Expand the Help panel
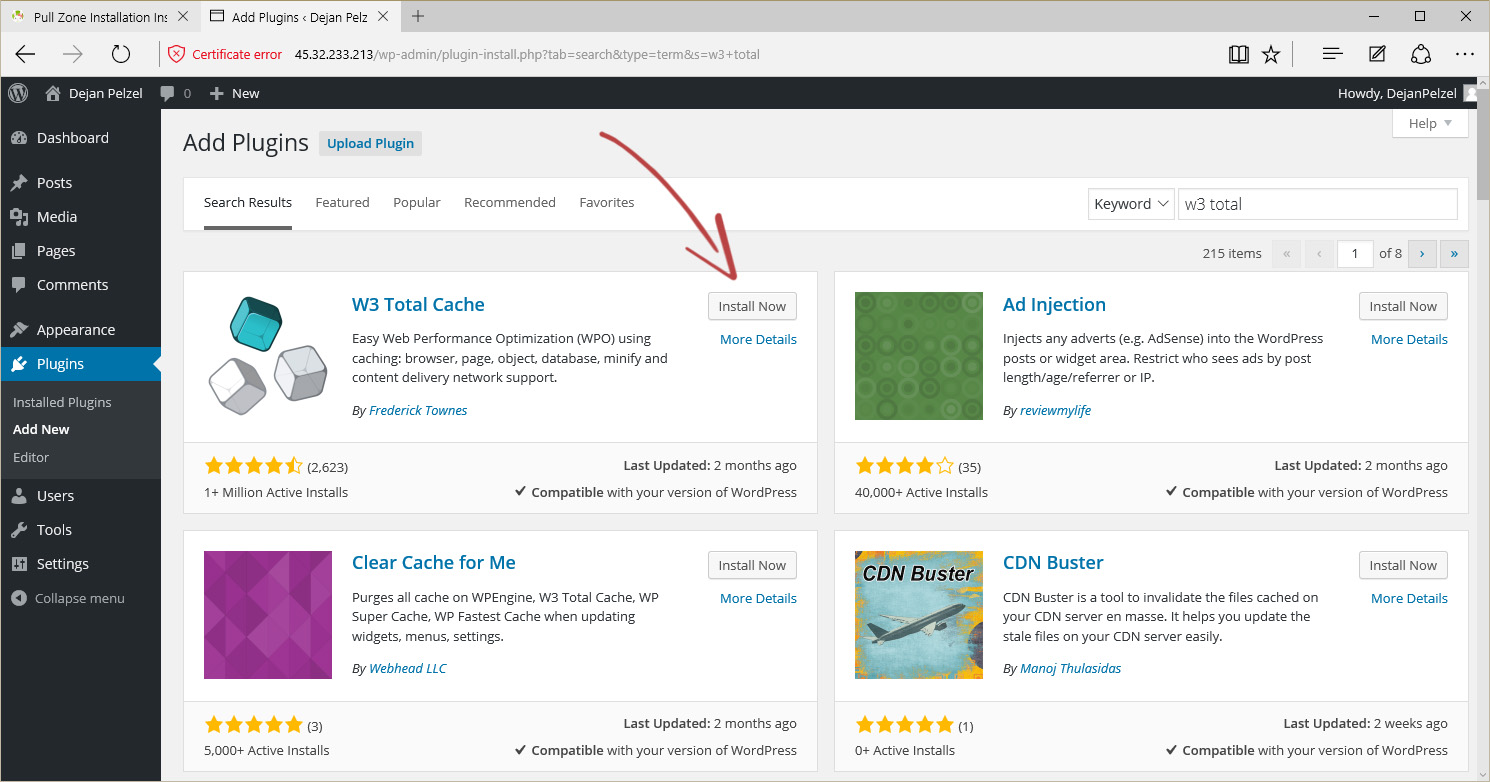The width and height of the screenshot is (1490, 782). 1430,123
